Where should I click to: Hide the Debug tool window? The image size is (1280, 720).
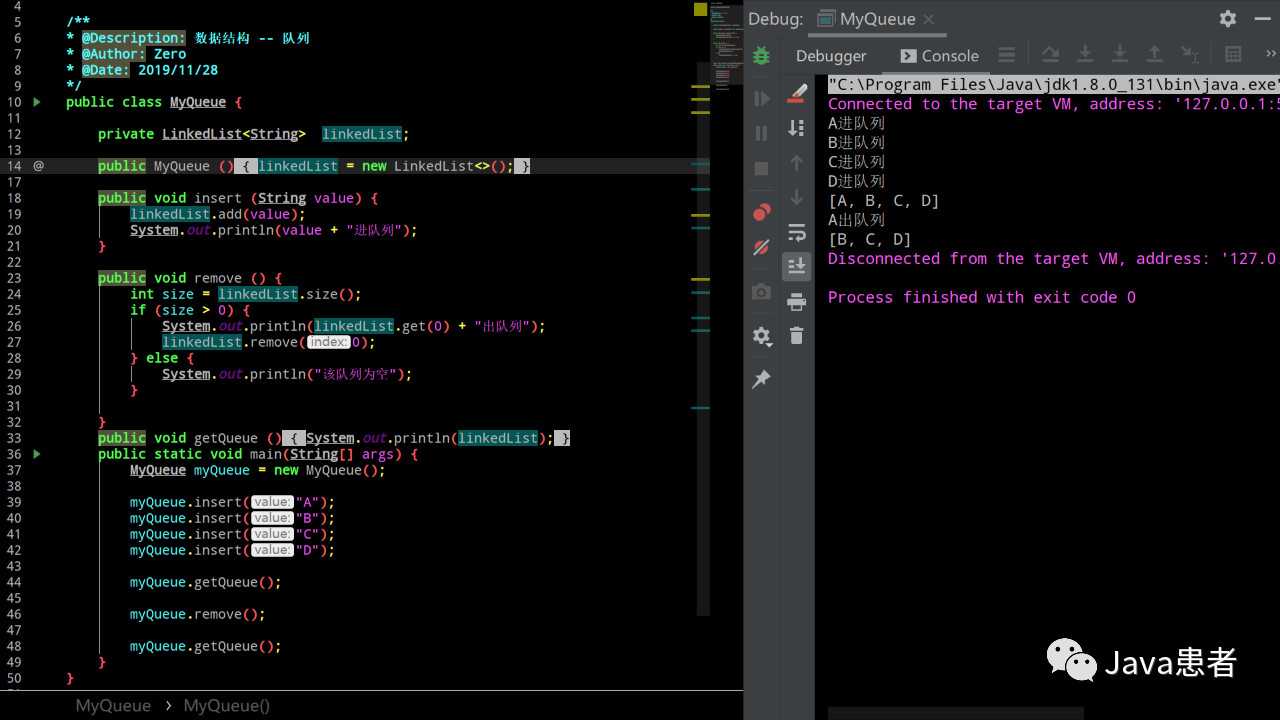[1264, 18]
